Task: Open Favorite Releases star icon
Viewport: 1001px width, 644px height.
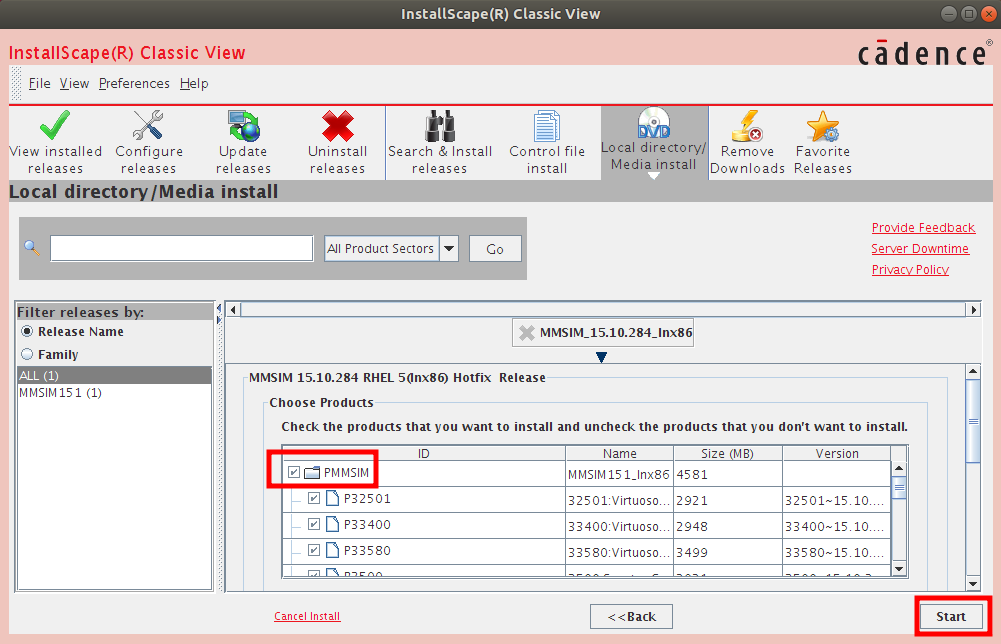Action: [x=822, y=126]
